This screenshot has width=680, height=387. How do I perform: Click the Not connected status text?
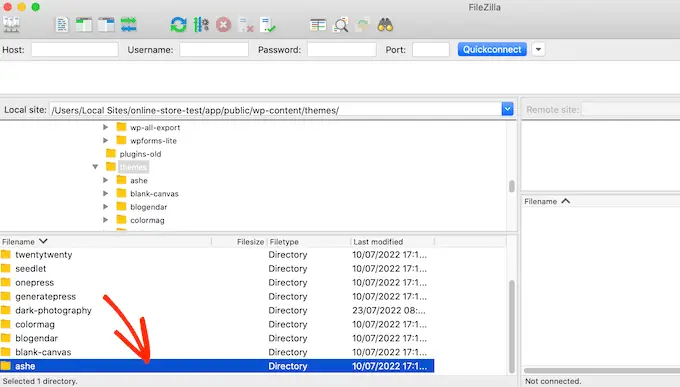tap(553, 381)
